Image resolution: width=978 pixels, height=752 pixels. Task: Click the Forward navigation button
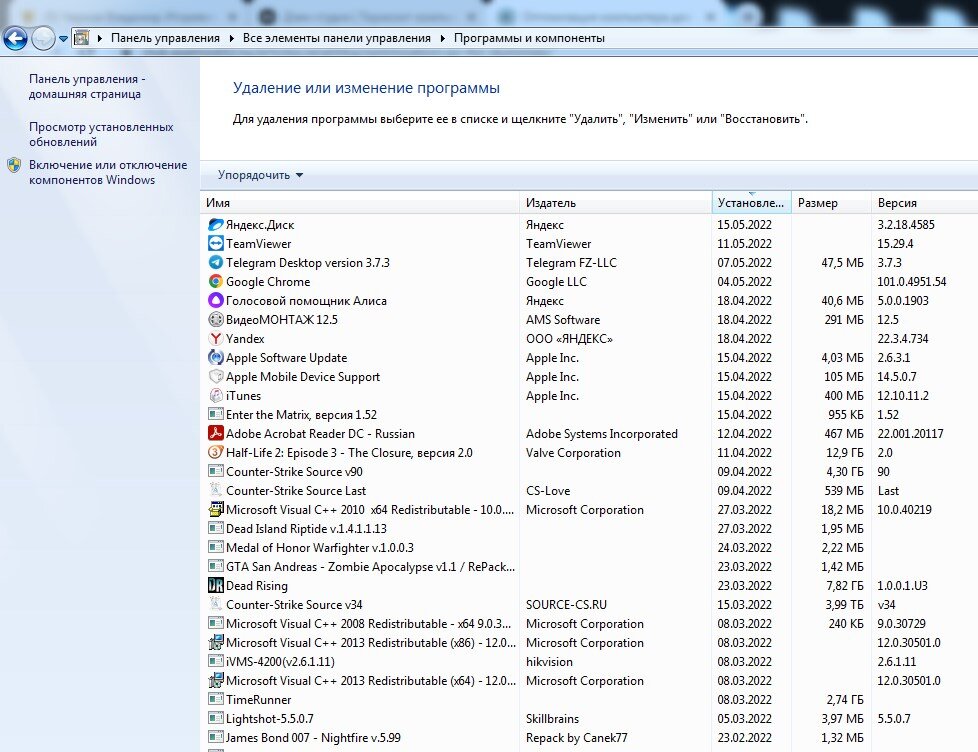(43, 39)
